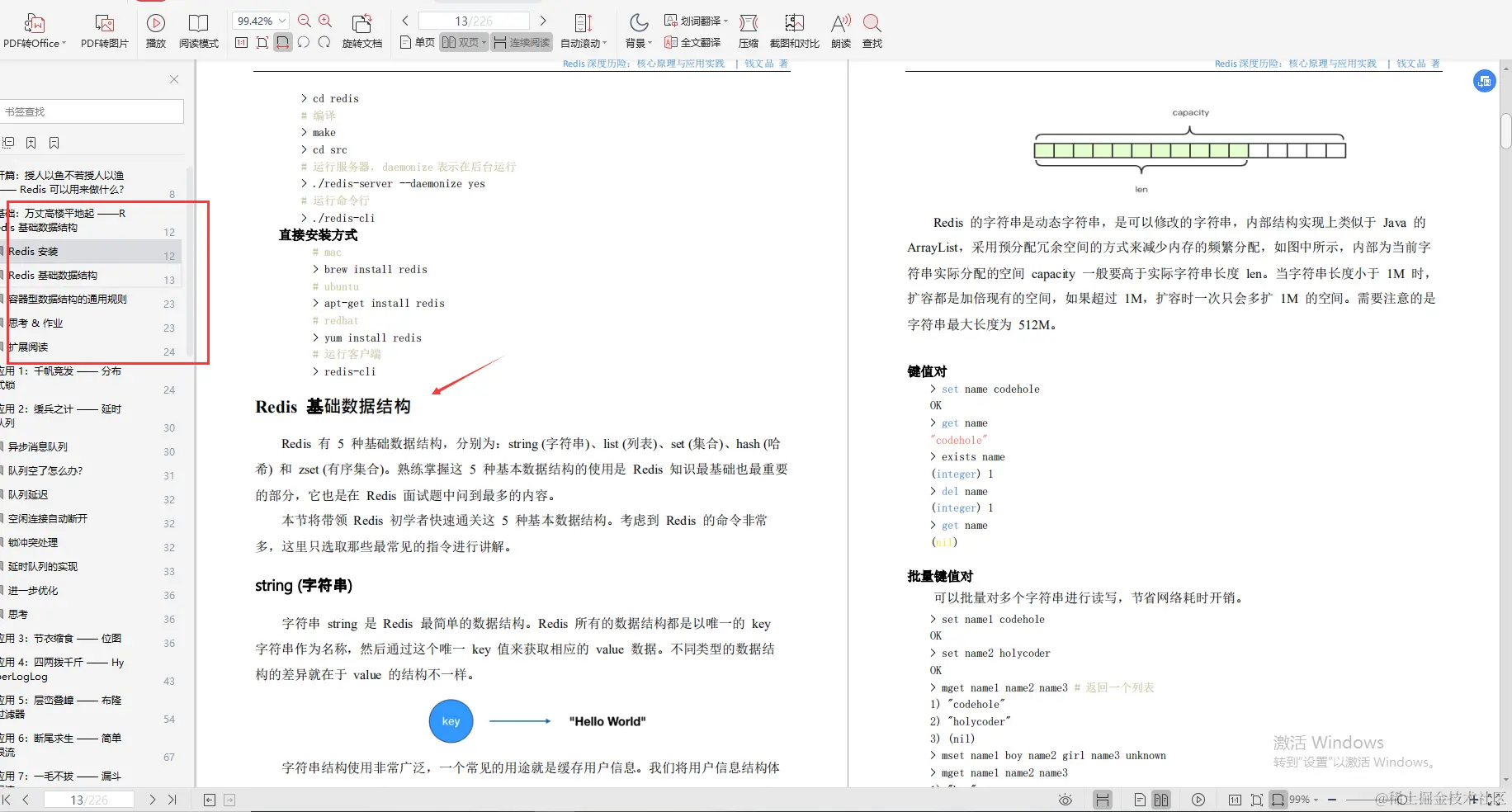Switch to 单页 single page mode
Screen dimensions: 1512x812
point(417,42)
